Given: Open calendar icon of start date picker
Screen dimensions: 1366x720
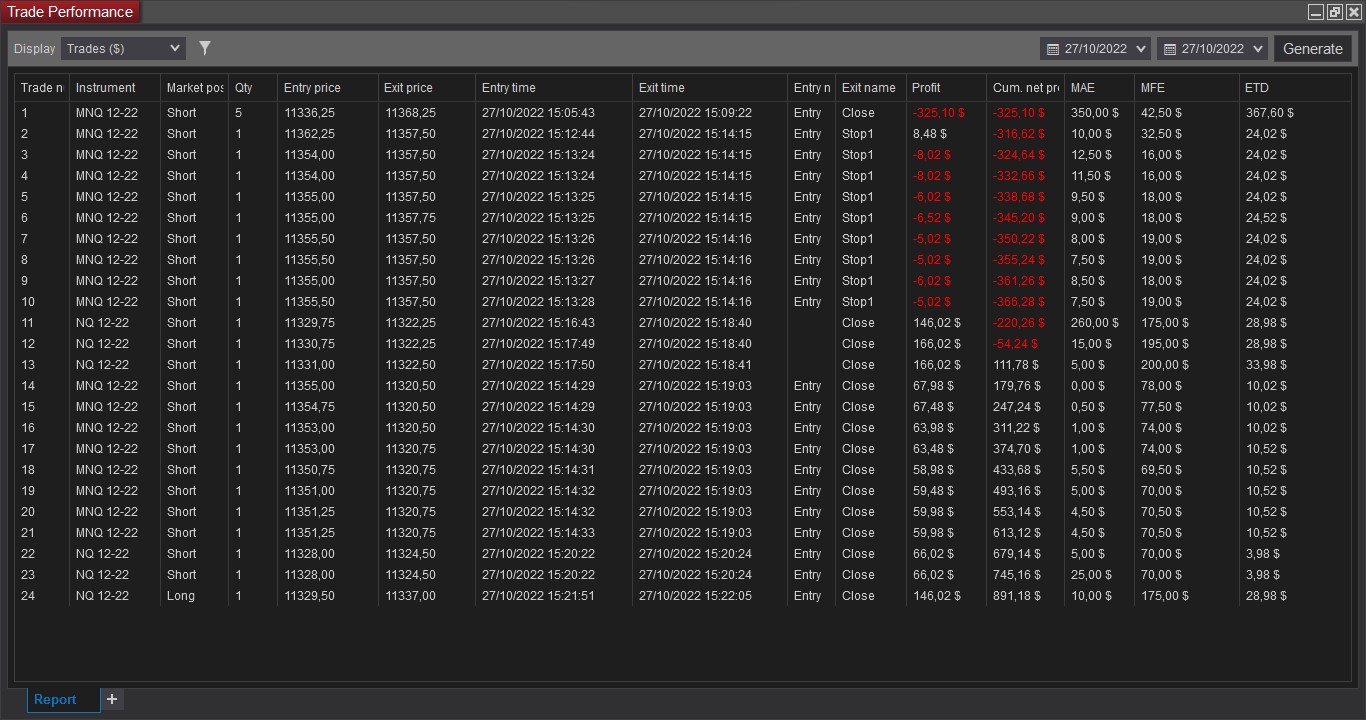Looking at the screenshot, I should [1053, 49].
